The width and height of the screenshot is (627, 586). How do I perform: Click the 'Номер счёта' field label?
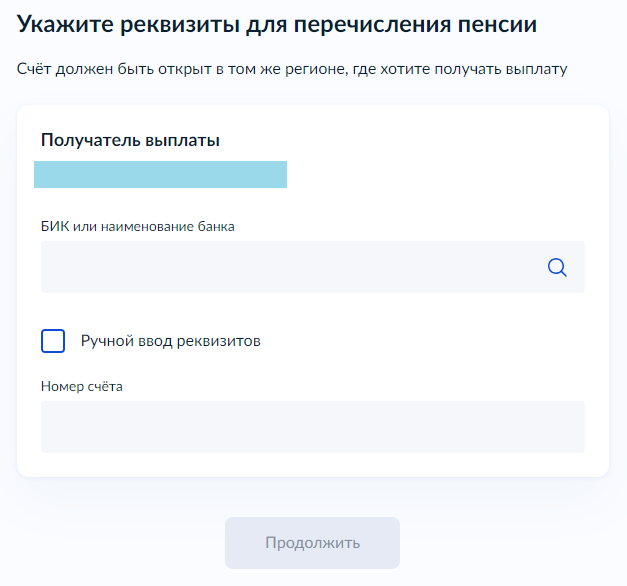coord(82,386)
